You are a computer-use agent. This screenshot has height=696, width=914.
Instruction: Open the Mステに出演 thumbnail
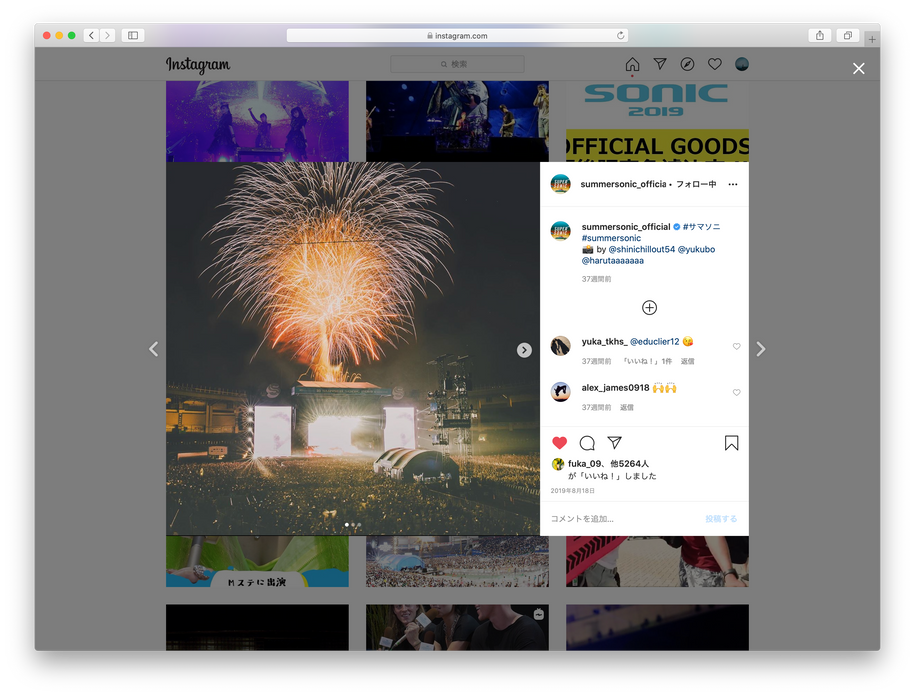click(257, 561)
